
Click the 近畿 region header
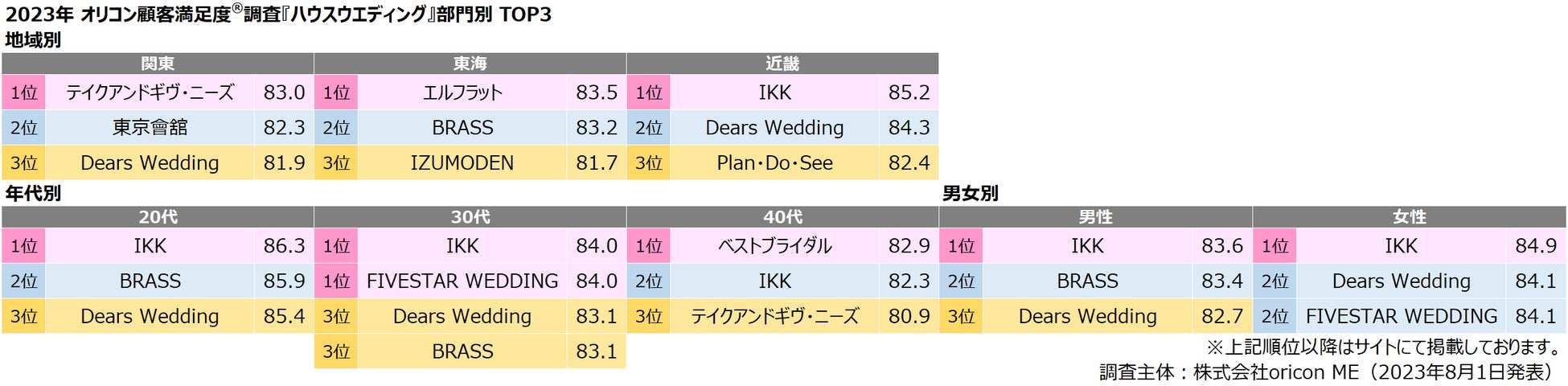pos(782,64)
